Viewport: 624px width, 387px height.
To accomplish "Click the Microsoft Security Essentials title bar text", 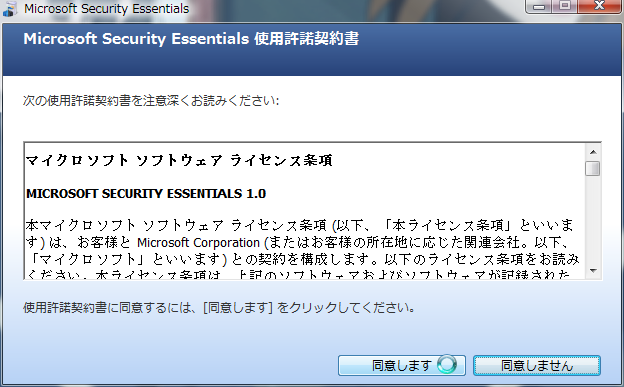I will pos(107,9).
